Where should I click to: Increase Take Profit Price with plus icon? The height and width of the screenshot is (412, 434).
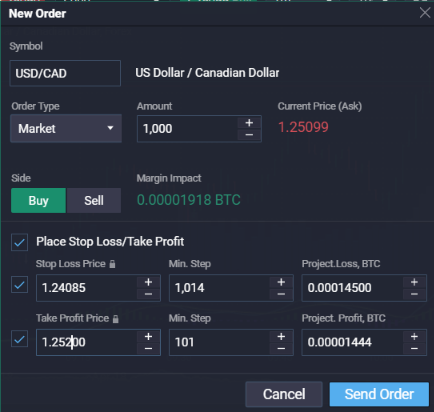coord(148,337)
